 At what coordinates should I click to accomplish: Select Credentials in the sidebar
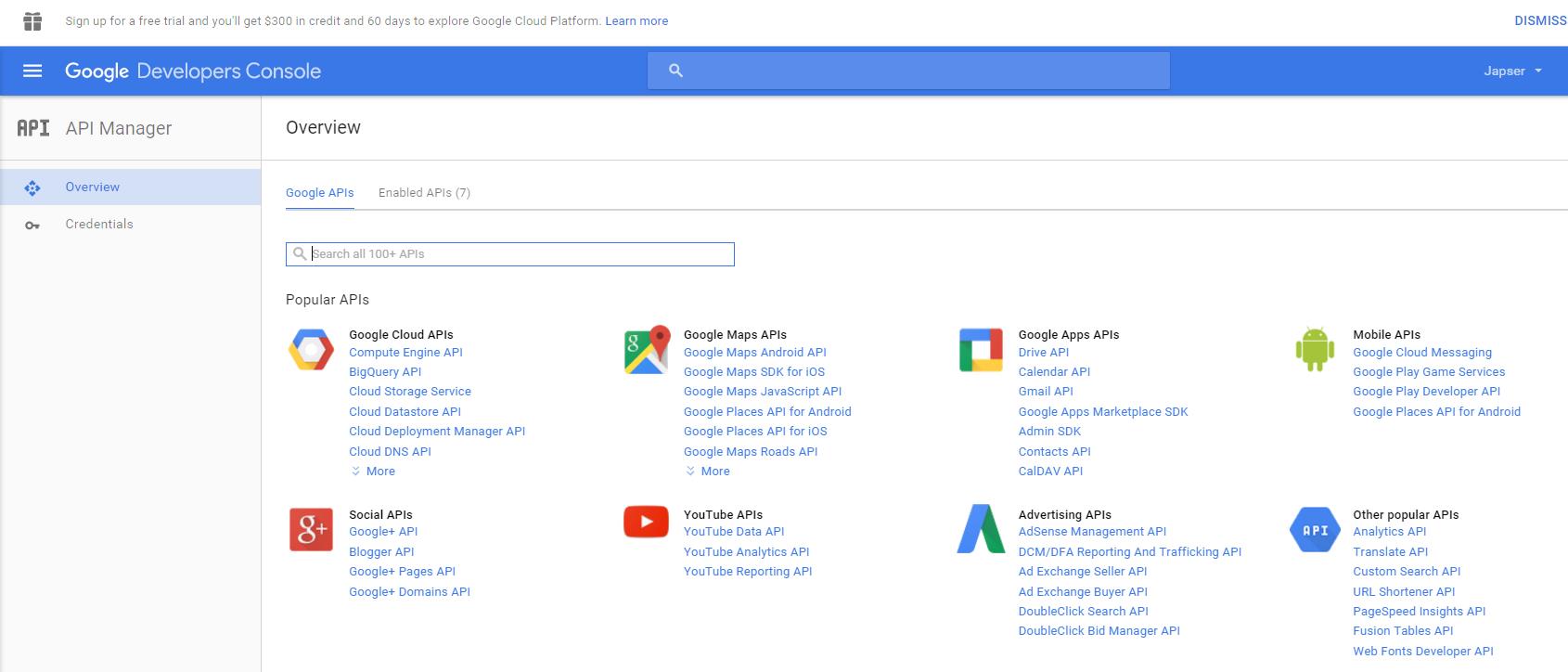tap(130, 225)
